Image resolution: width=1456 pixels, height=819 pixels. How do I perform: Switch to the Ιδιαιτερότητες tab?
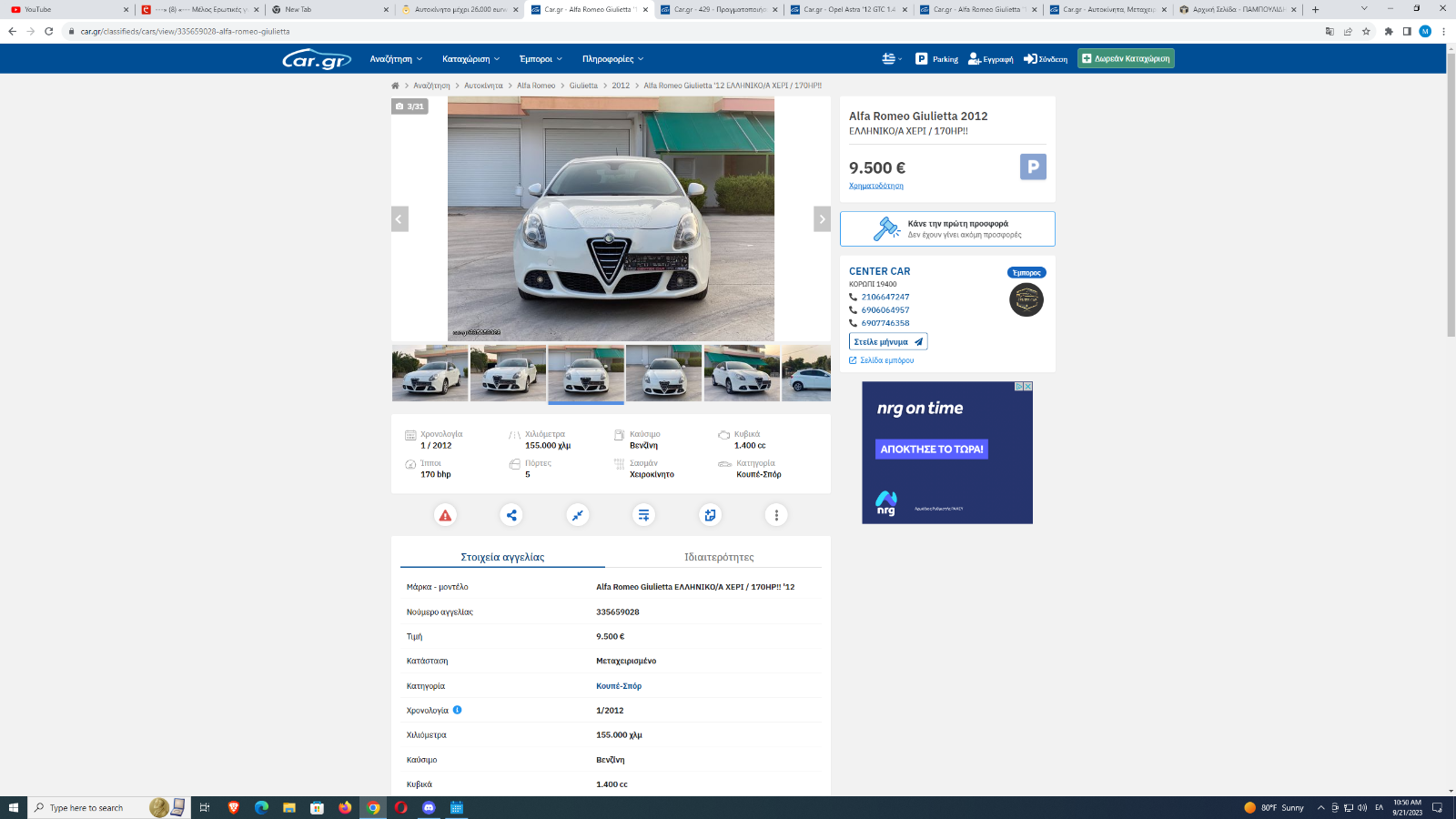[x=719, y=557]
